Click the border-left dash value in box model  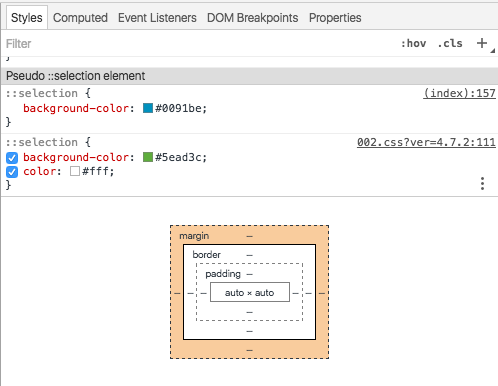(x=190, y=293)
